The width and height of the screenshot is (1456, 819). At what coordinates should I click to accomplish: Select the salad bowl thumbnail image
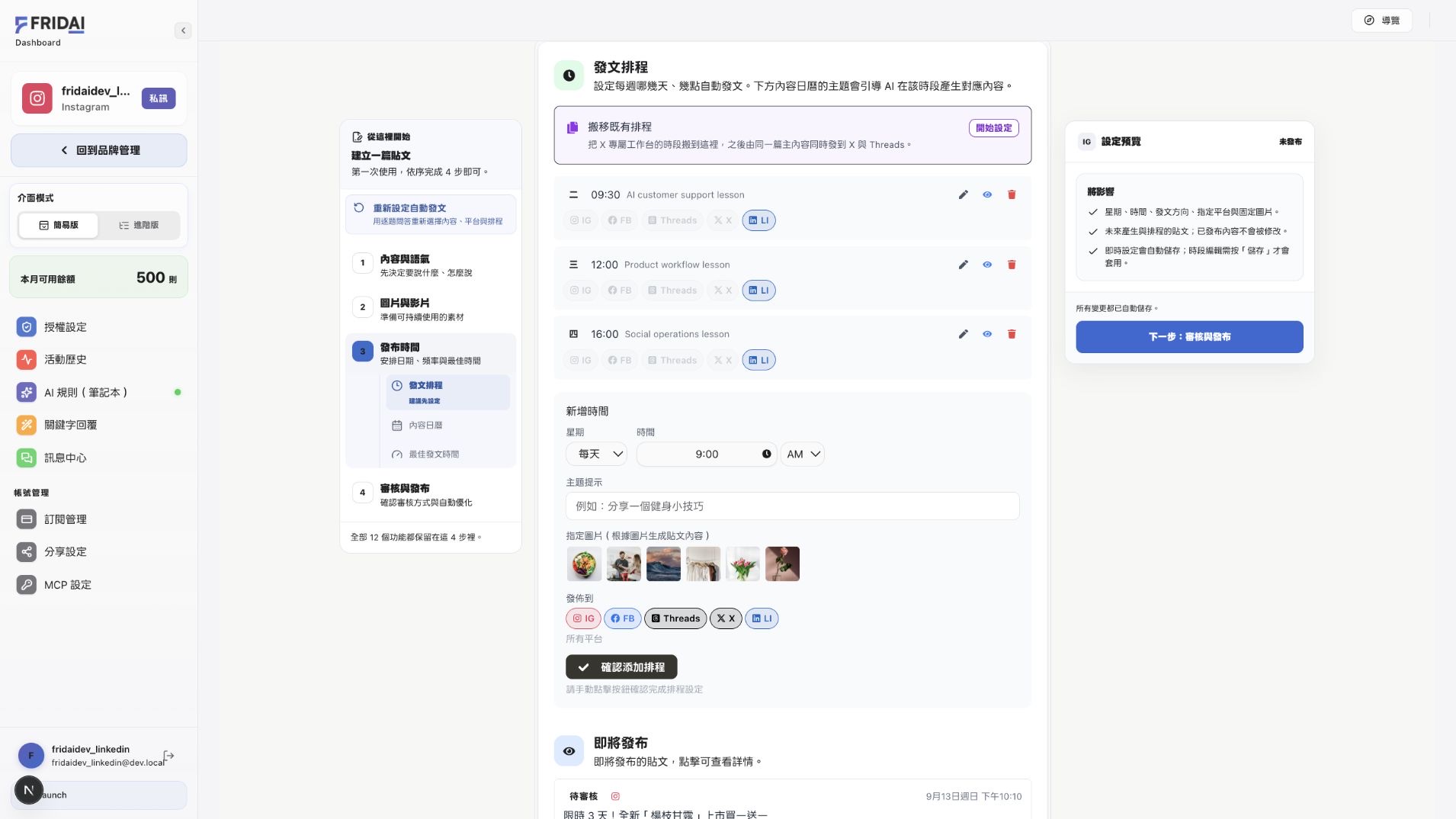click(x=585, y=564)
